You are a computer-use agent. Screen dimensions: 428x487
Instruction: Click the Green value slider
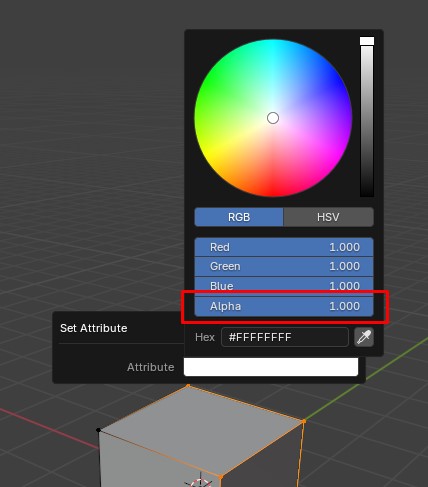click(x=284, y=266)
